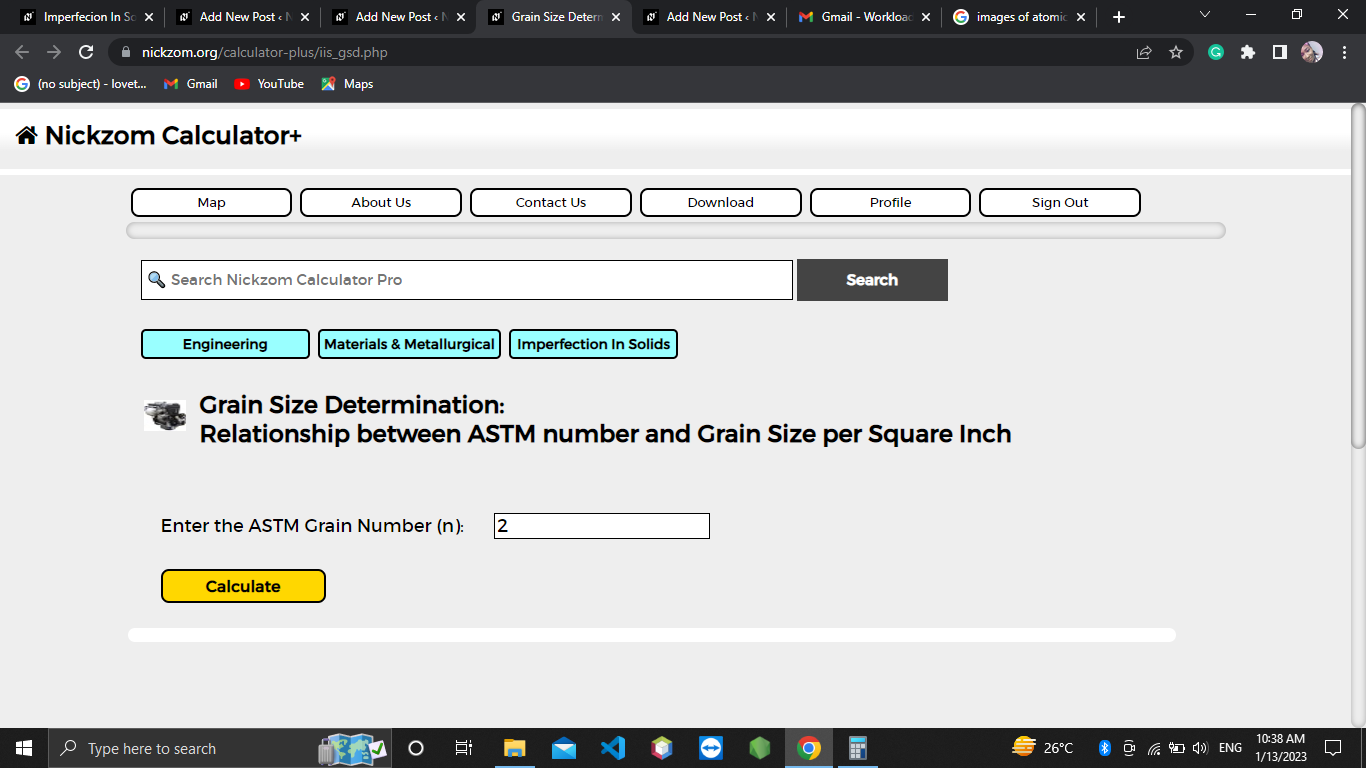Click the Windows taskbar search box
The height and width of the screenshot is (768, 1366).
click(x=220, y=748)
